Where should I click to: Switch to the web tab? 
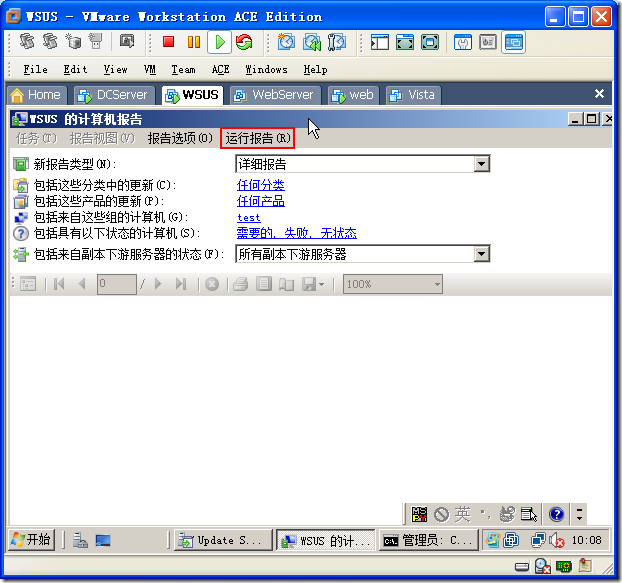click(x=353, y=95)
